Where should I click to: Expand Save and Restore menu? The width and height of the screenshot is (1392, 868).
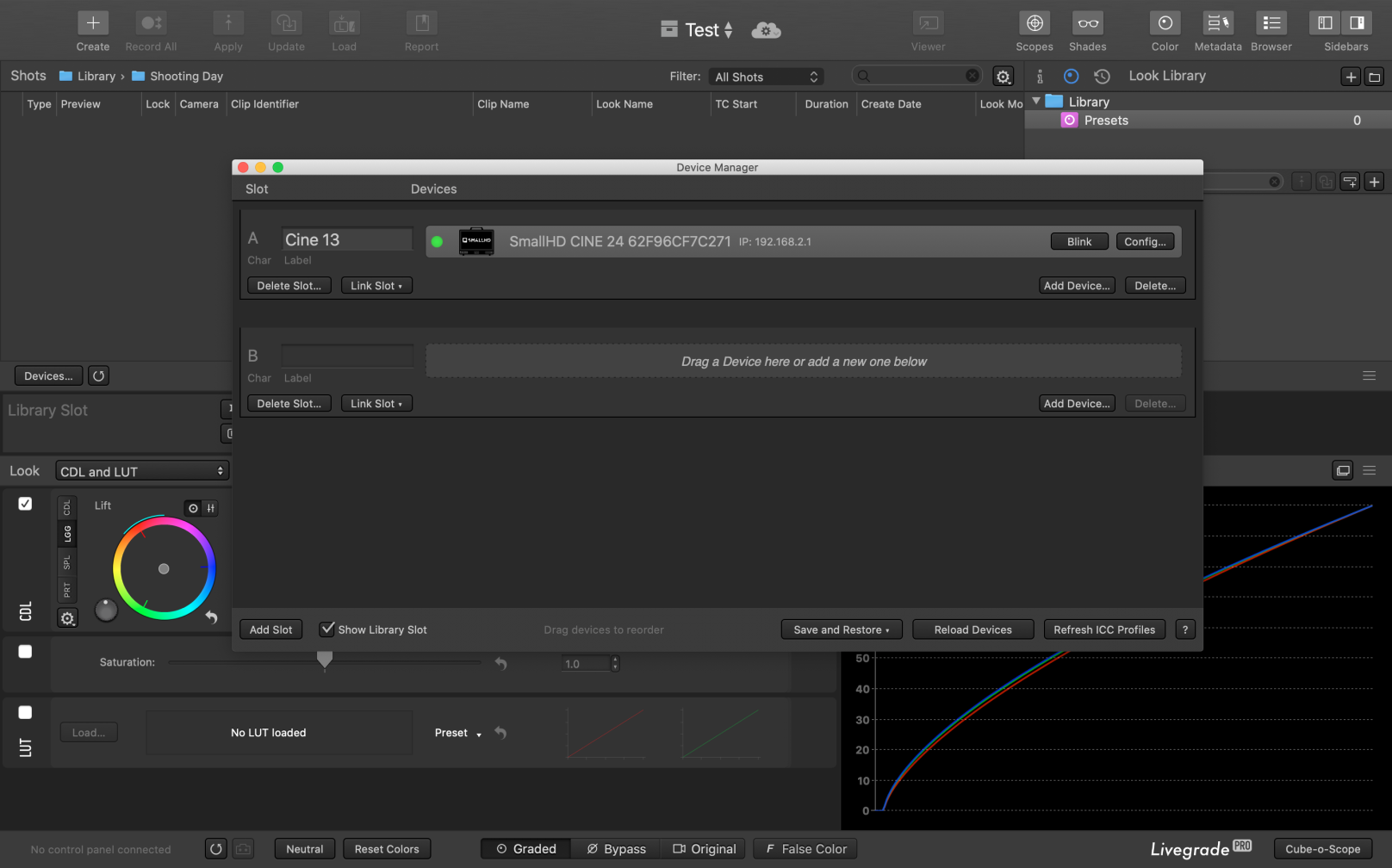click(841, 629)
